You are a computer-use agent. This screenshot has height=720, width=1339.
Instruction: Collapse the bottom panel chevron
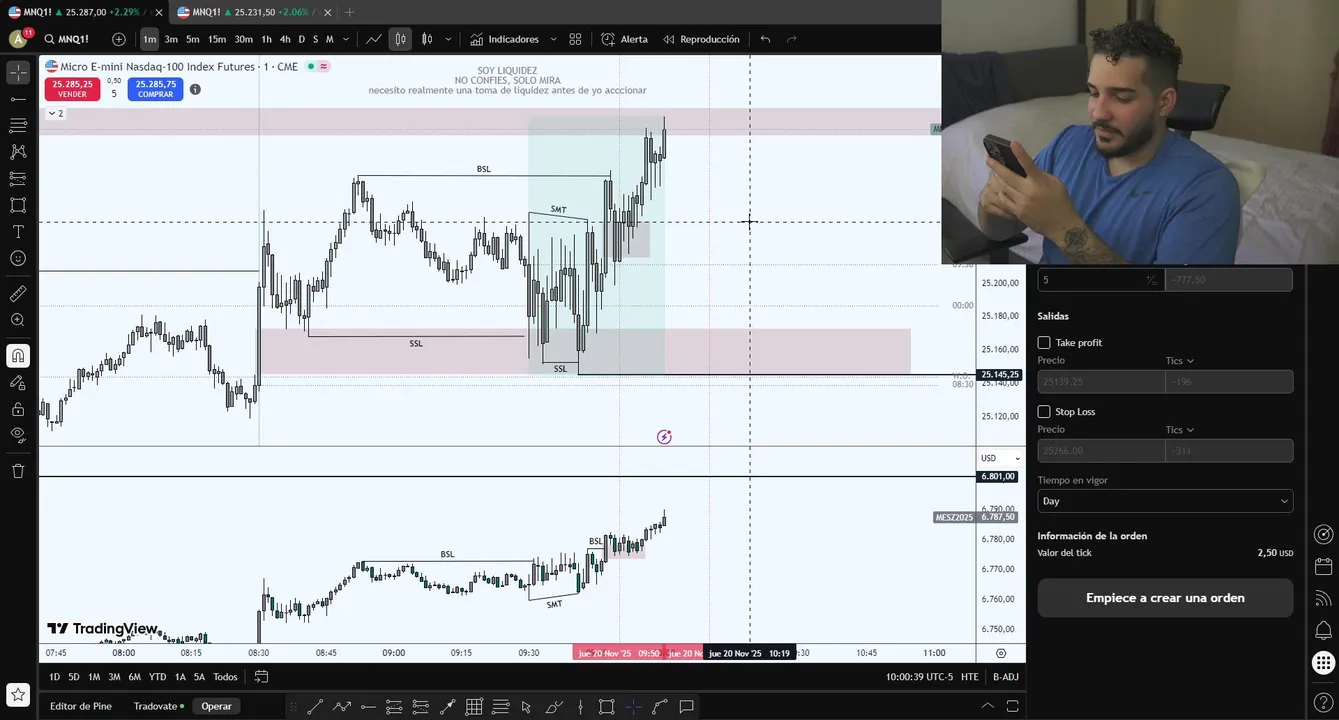[x=988, y=706]
